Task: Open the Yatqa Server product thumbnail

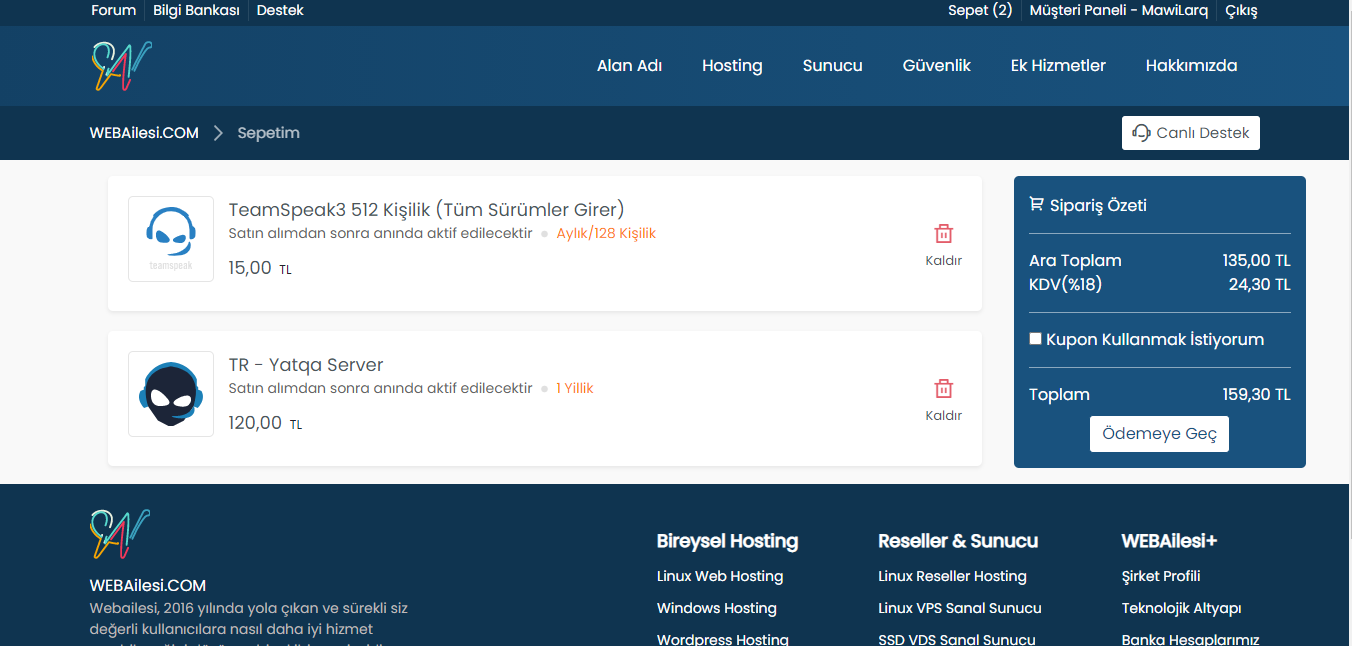Action: 171,394
